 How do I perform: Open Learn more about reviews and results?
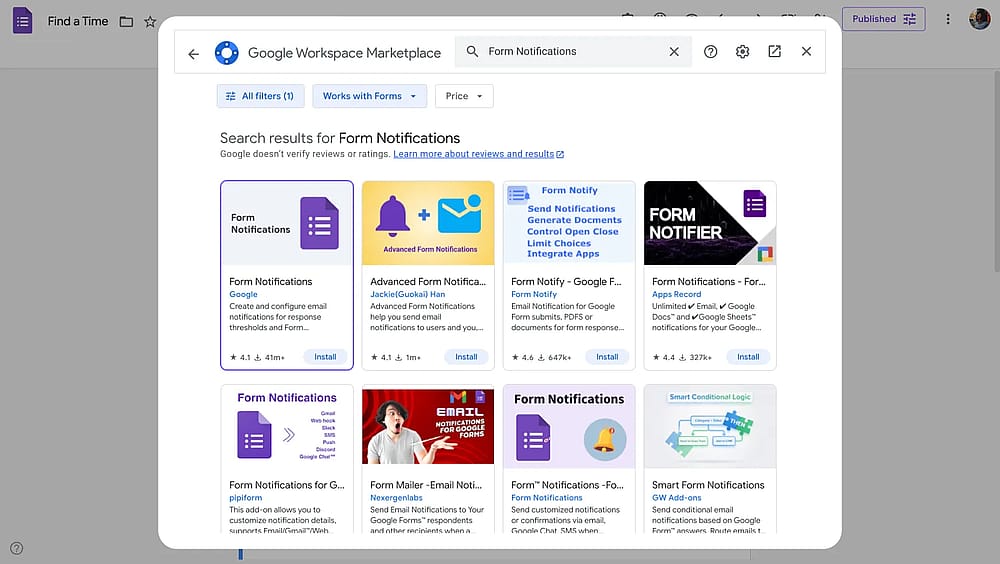pos(478,154)
